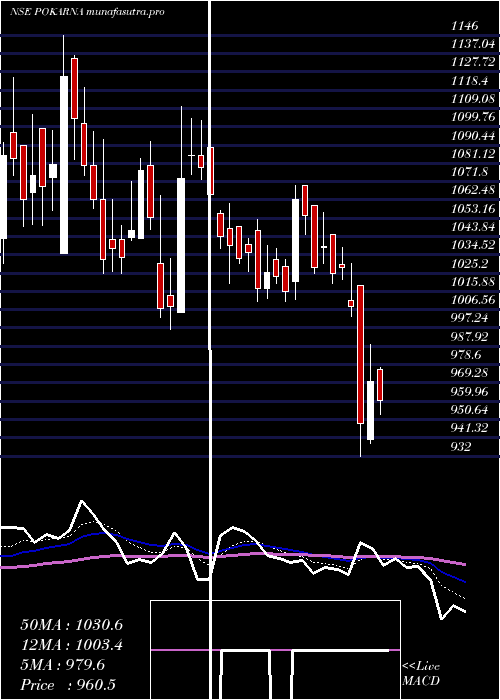Click the 950.64 price axis label
The height and width of the screenshot is (700, 500).
tap(470, 409)
